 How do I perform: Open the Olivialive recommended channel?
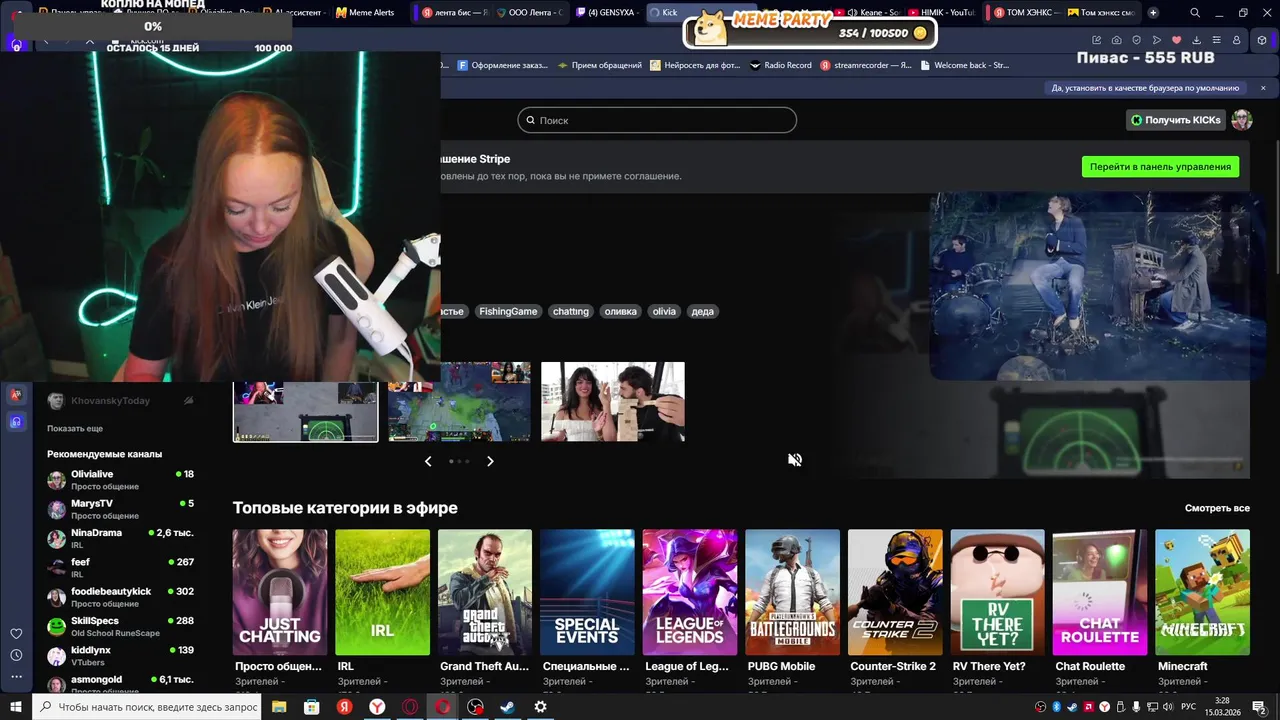120,479
